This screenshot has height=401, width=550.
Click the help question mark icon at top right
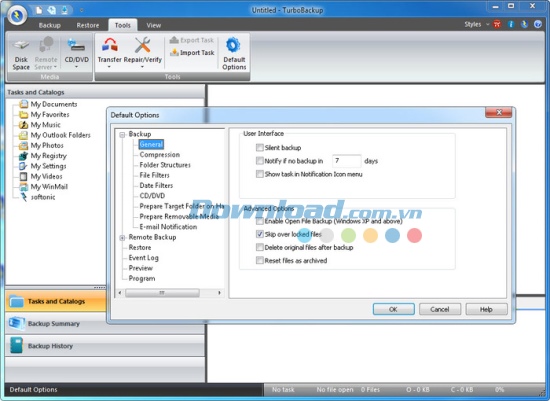coord(538,24)
